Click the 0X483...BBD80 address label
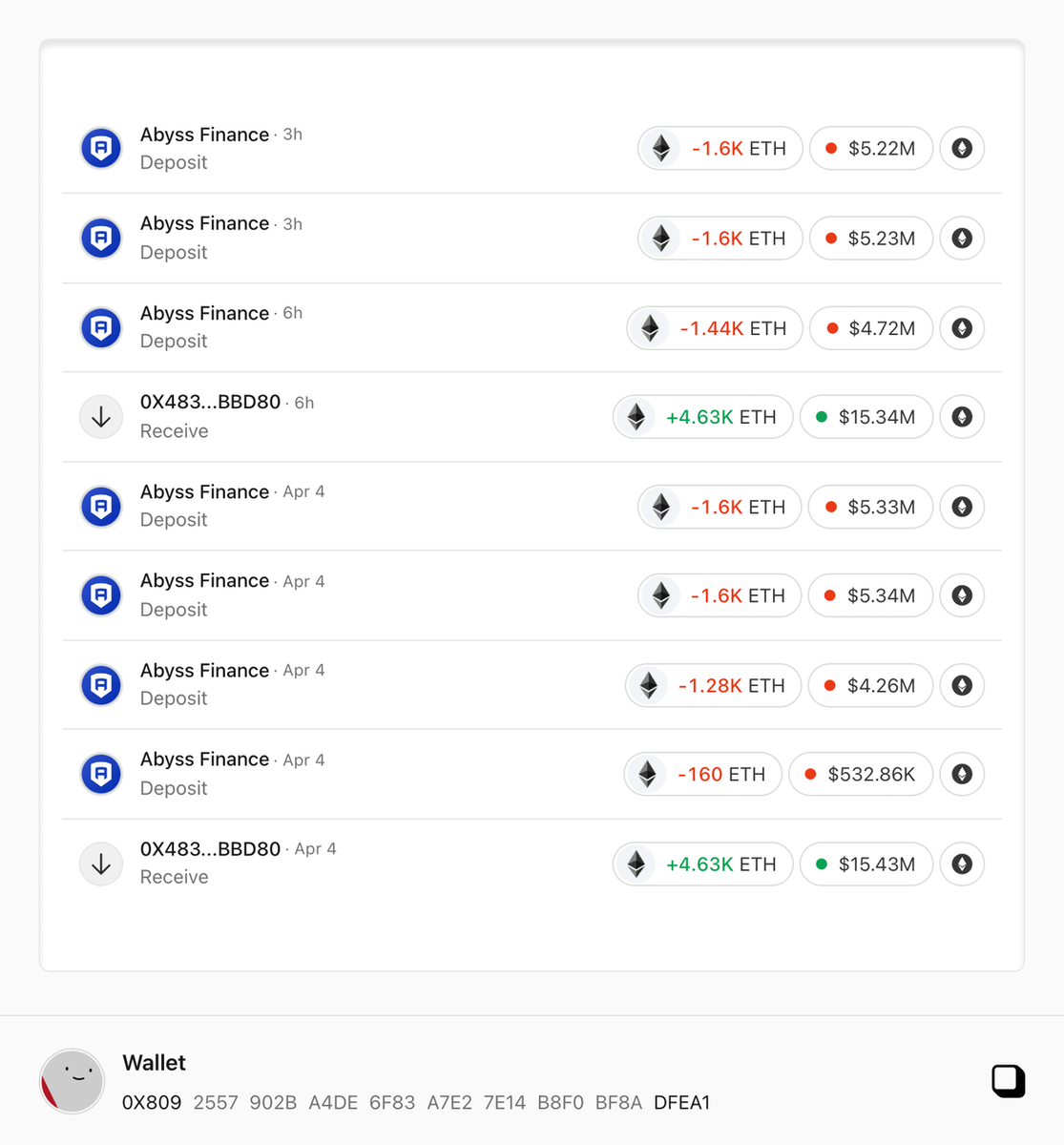 [209, 402]
